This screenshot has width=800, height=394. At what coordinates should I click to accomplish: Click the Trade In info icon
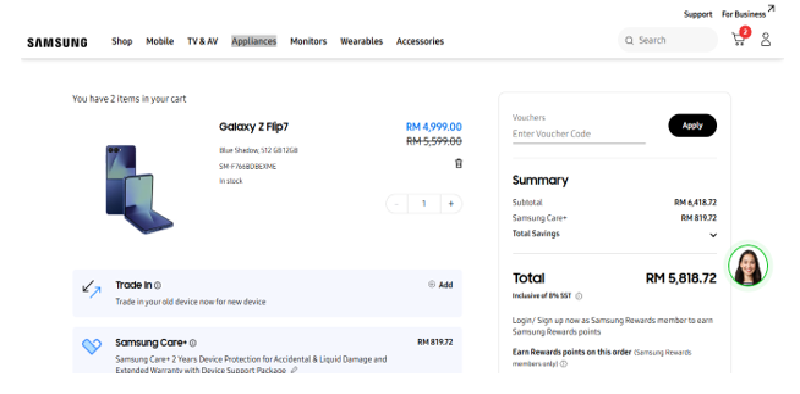click(x=158, y=285)
